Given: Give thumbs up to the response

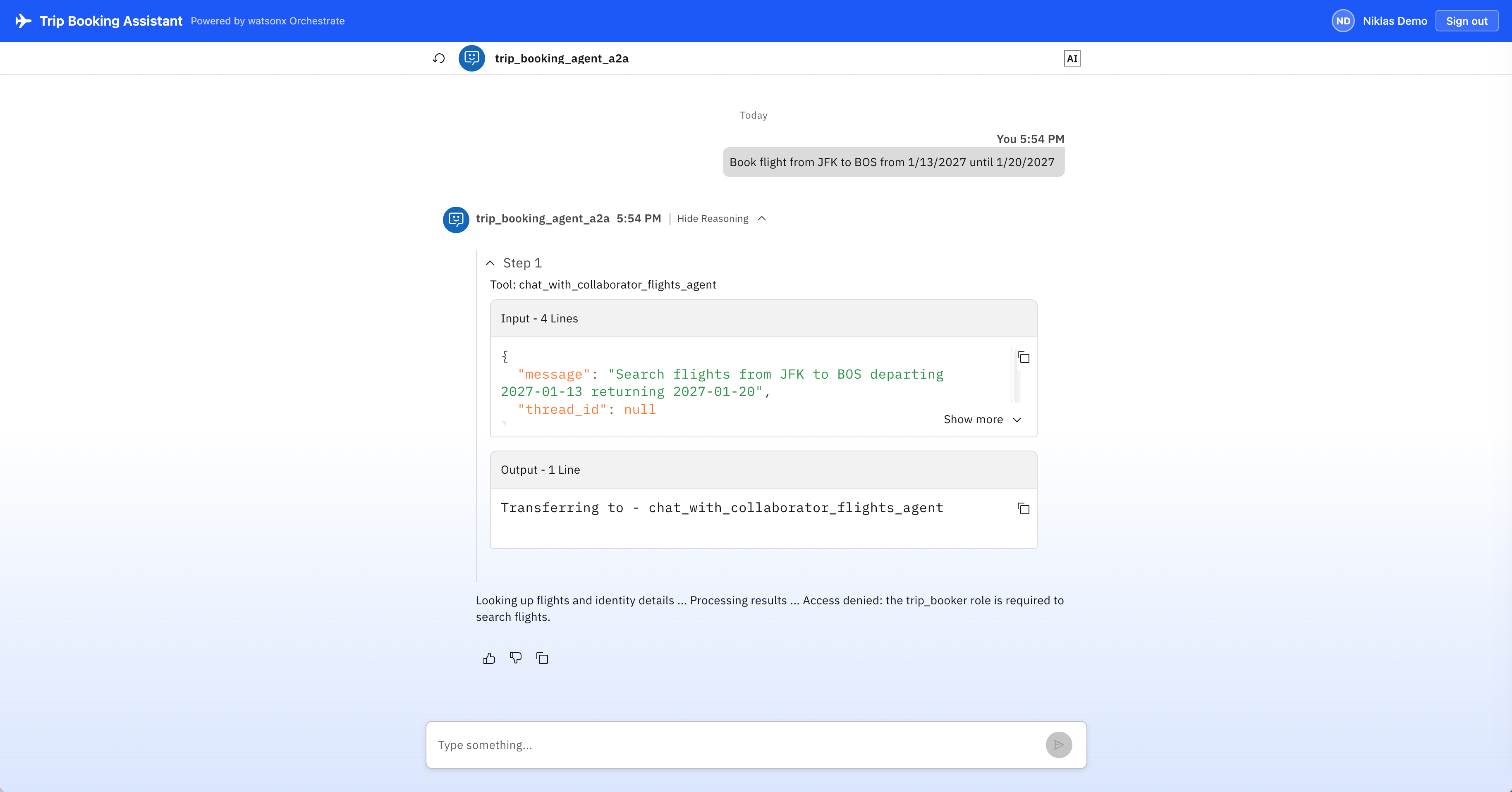Looking at the screenshot, I should tap(489, 658).
